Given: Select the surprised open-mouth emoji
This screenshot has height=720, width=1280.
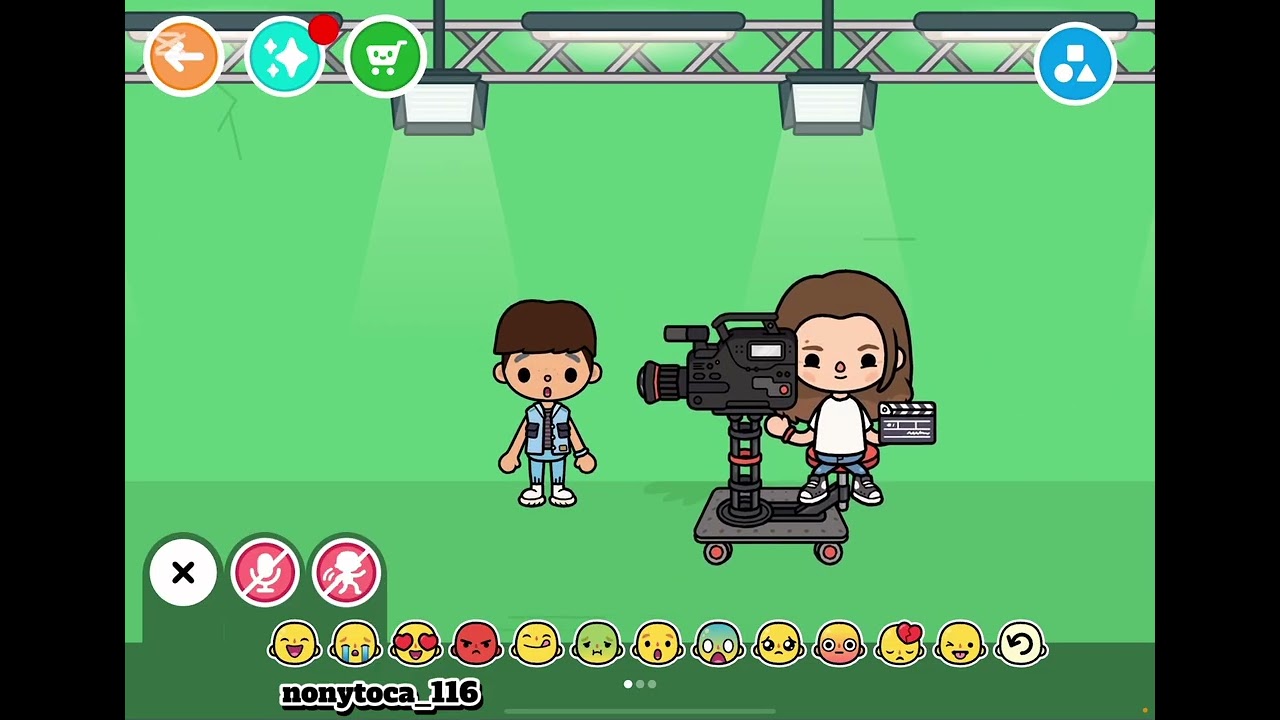Looking at the screenshot, I should [658, 644].
